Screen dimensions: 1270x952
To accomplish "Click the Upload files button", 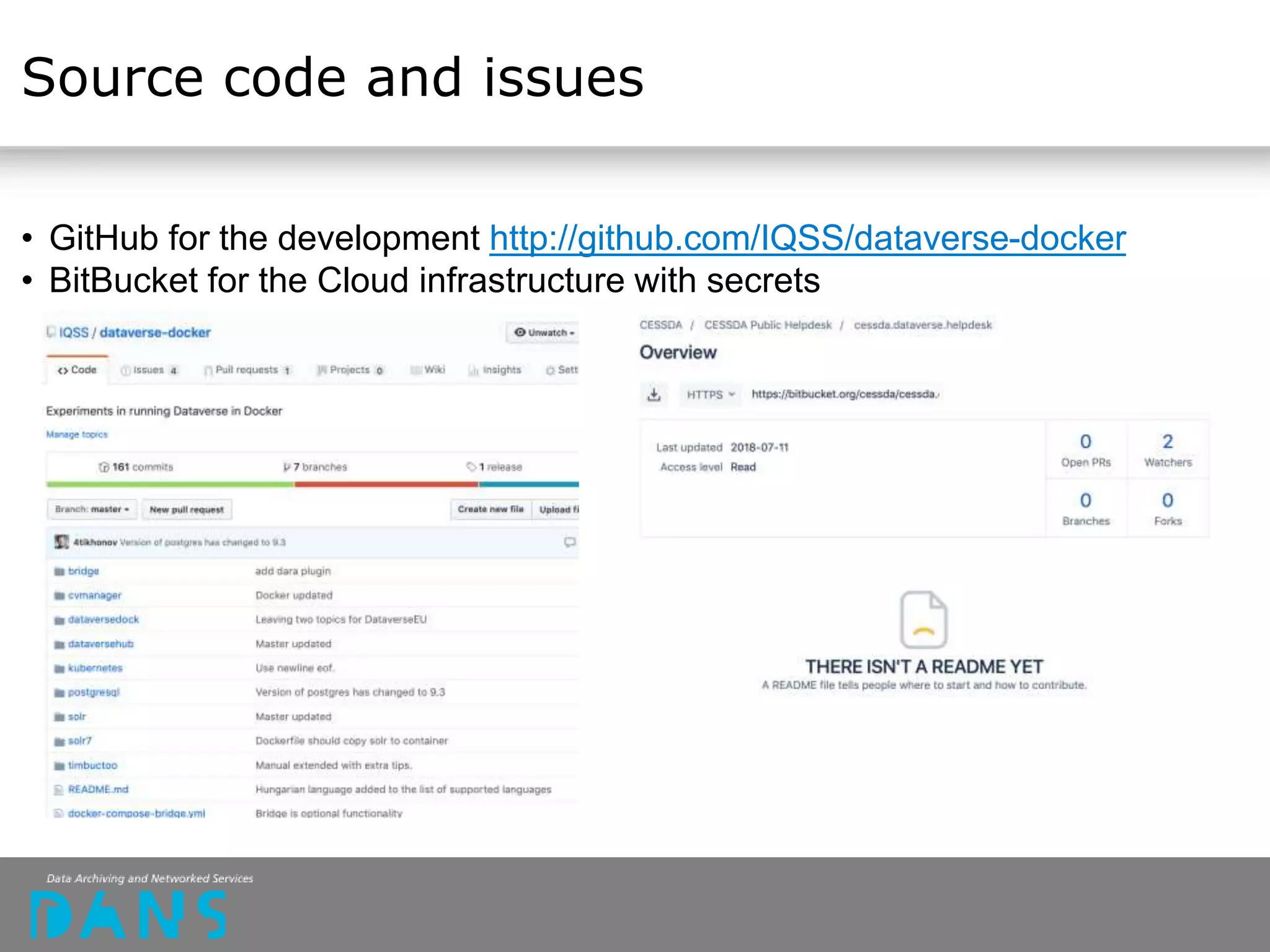I will click(x=556, y=509).
